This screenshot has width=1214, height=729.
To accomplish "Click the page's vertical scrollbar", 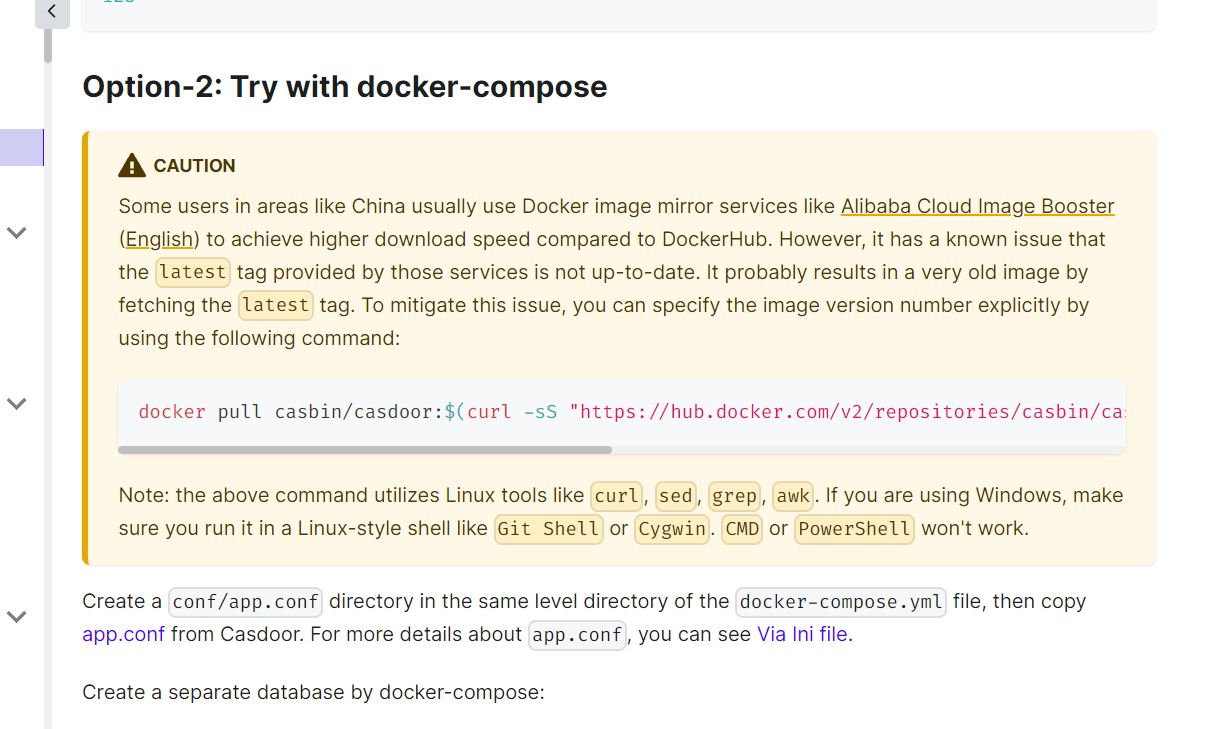I will tap(46, 45).
